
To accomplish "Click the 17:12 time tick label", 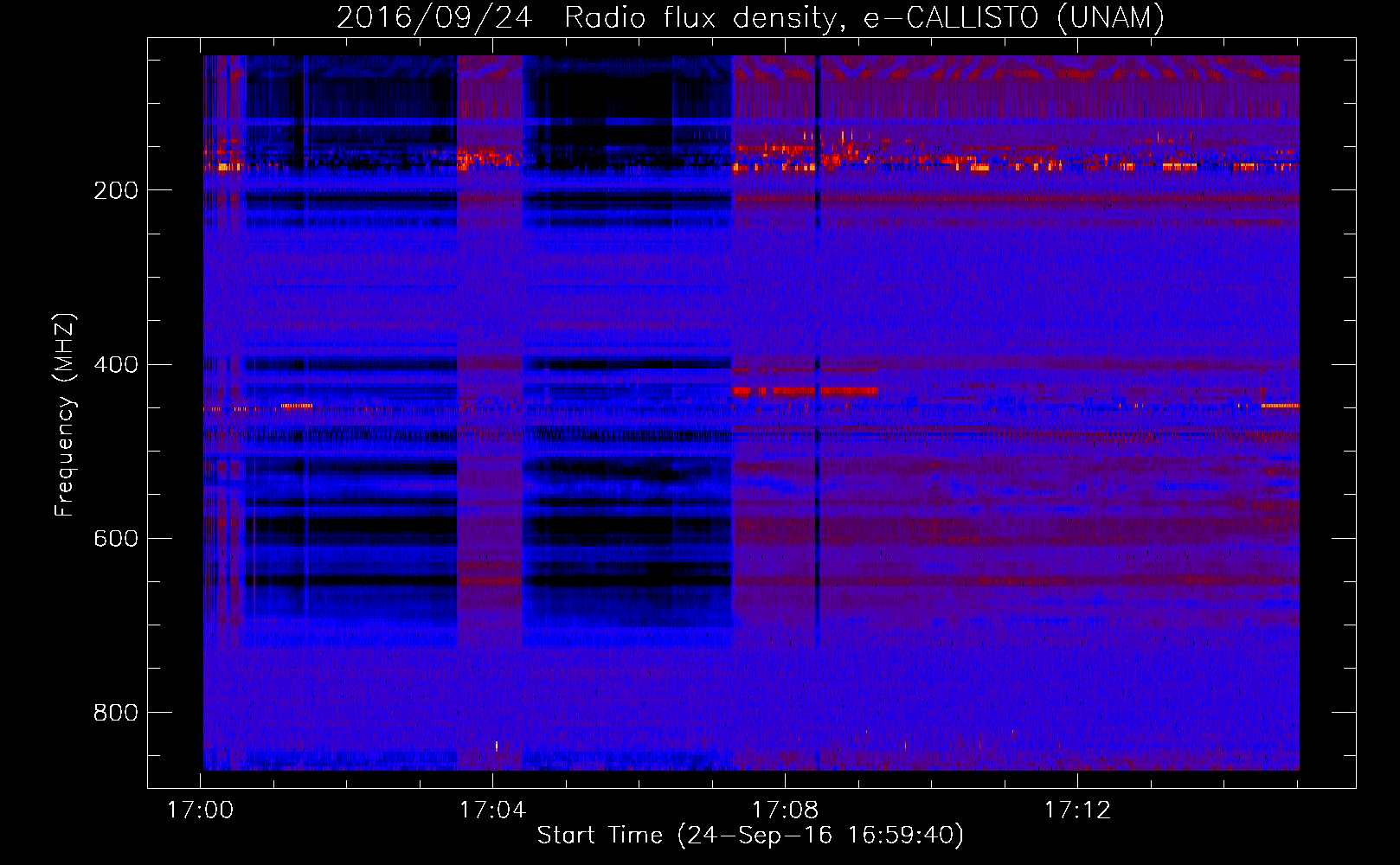I will tap(1077, 810).
